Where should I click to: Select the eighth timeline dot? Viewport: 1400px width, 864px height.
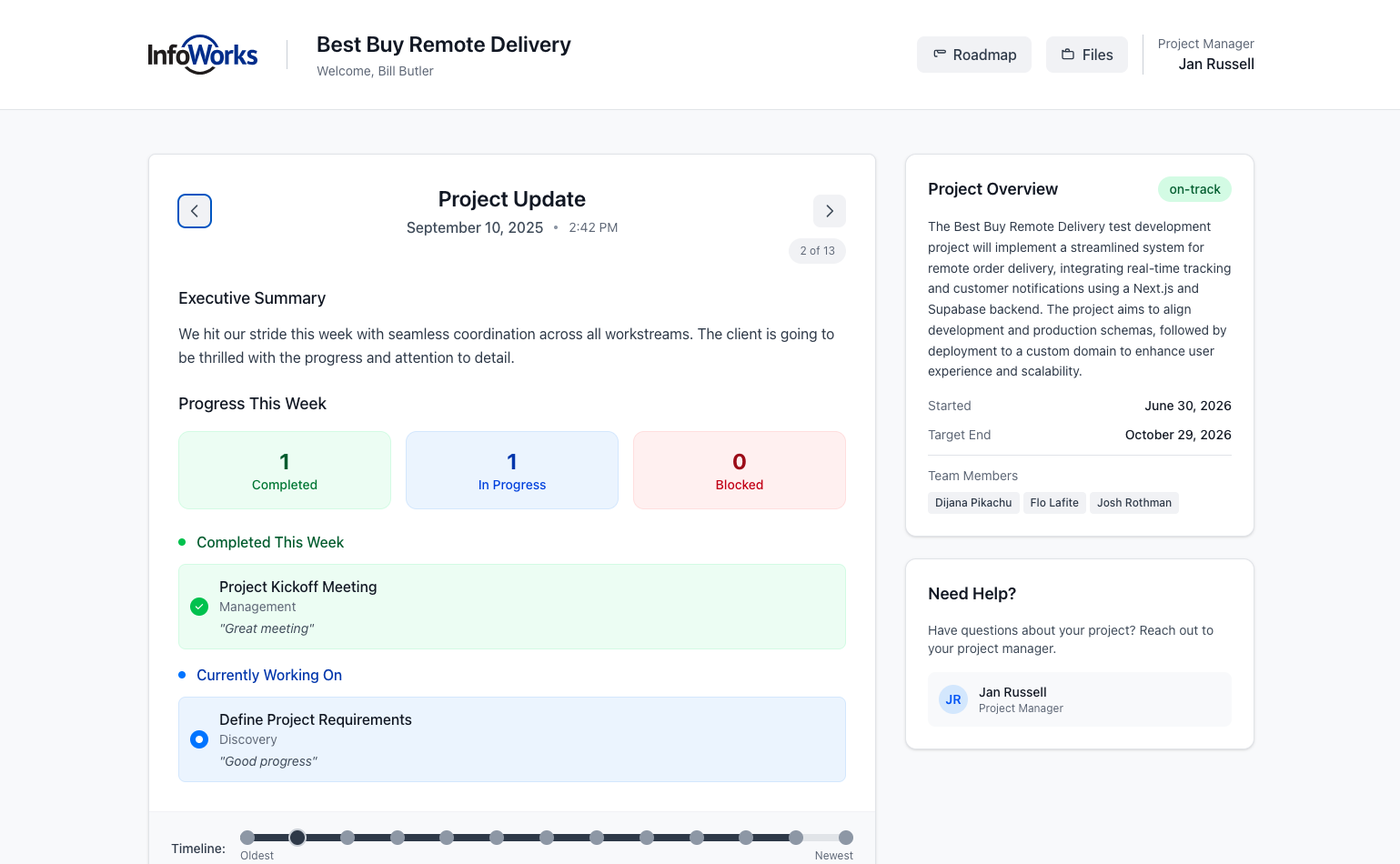(x=597, y=838)
